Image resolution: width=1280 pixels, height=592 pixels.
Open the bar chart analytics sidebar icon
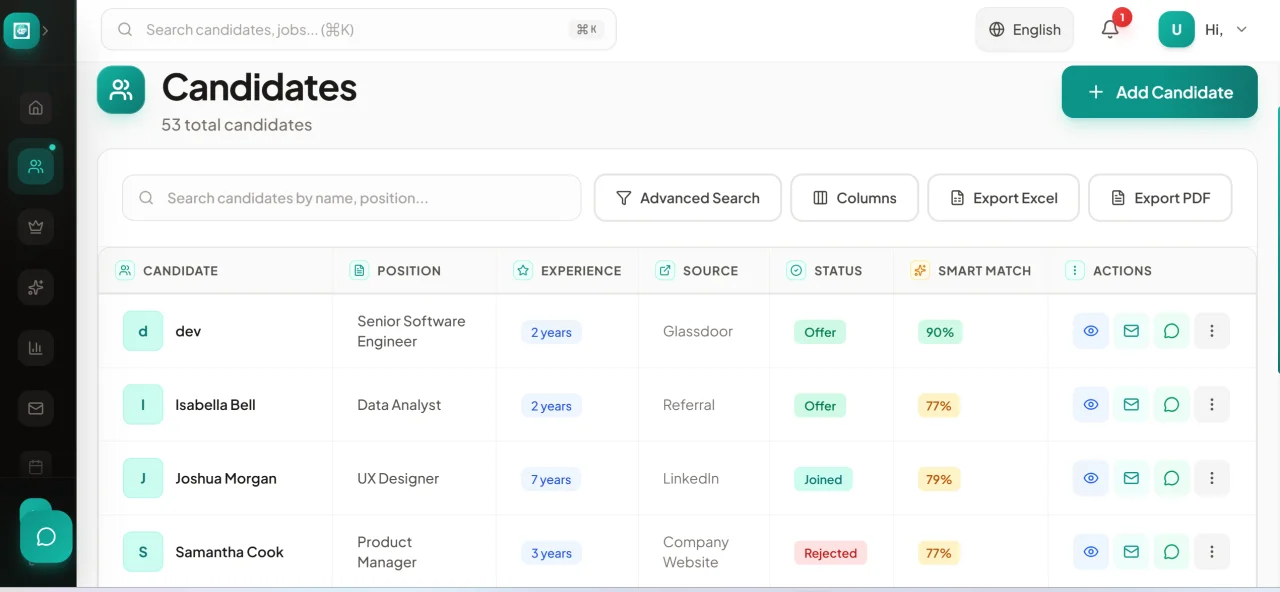pyautogui.click(x=36, y=348)
